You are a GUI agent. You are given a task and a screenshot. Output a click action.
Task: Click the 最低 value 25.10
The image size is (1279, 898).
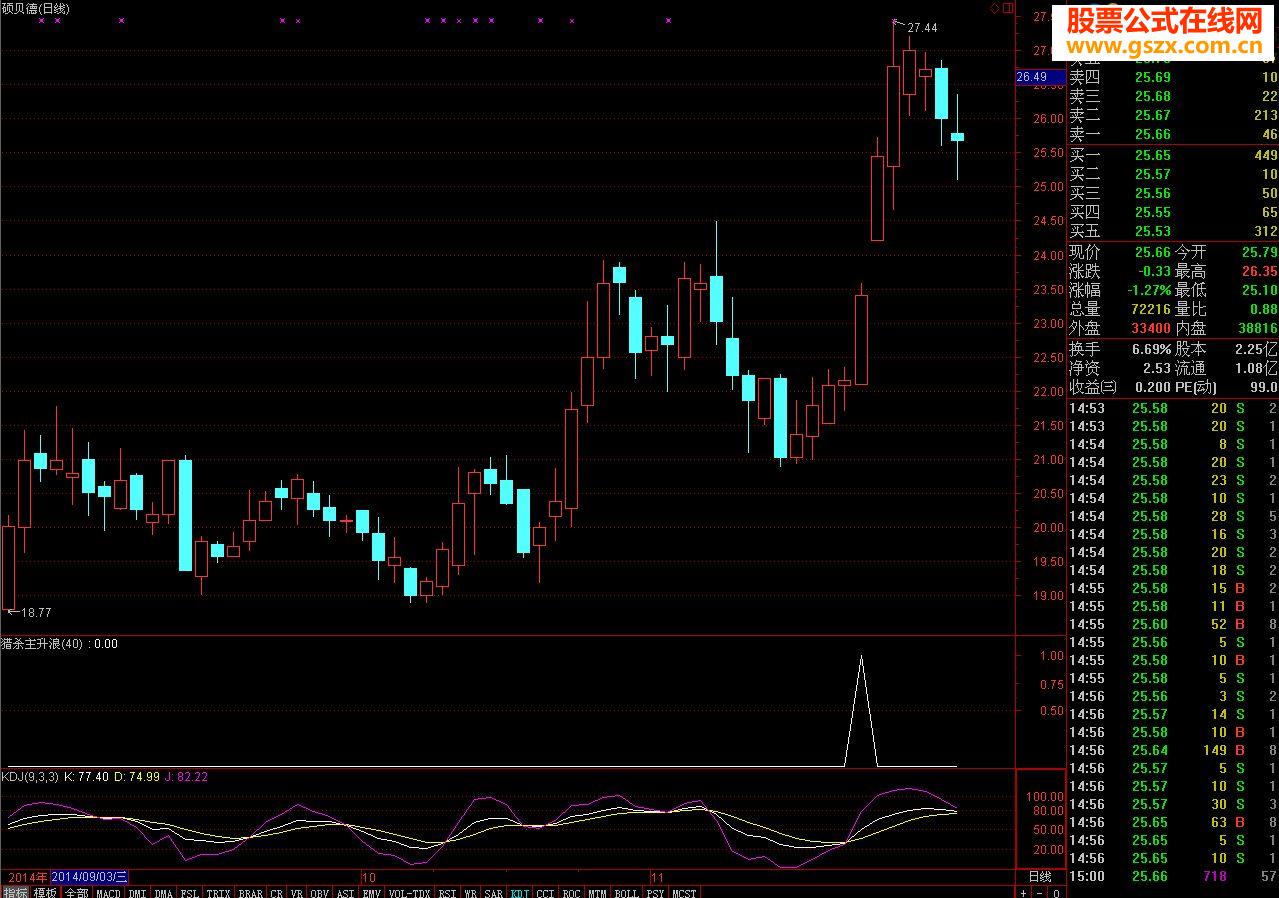tap(1259, 290)
